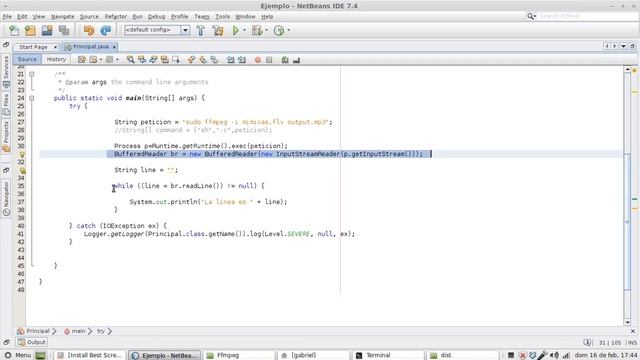Click the lightbulb hint on line 31
Image resolution: width=640 pixels, height=360 pixels.
coord(22,154)
